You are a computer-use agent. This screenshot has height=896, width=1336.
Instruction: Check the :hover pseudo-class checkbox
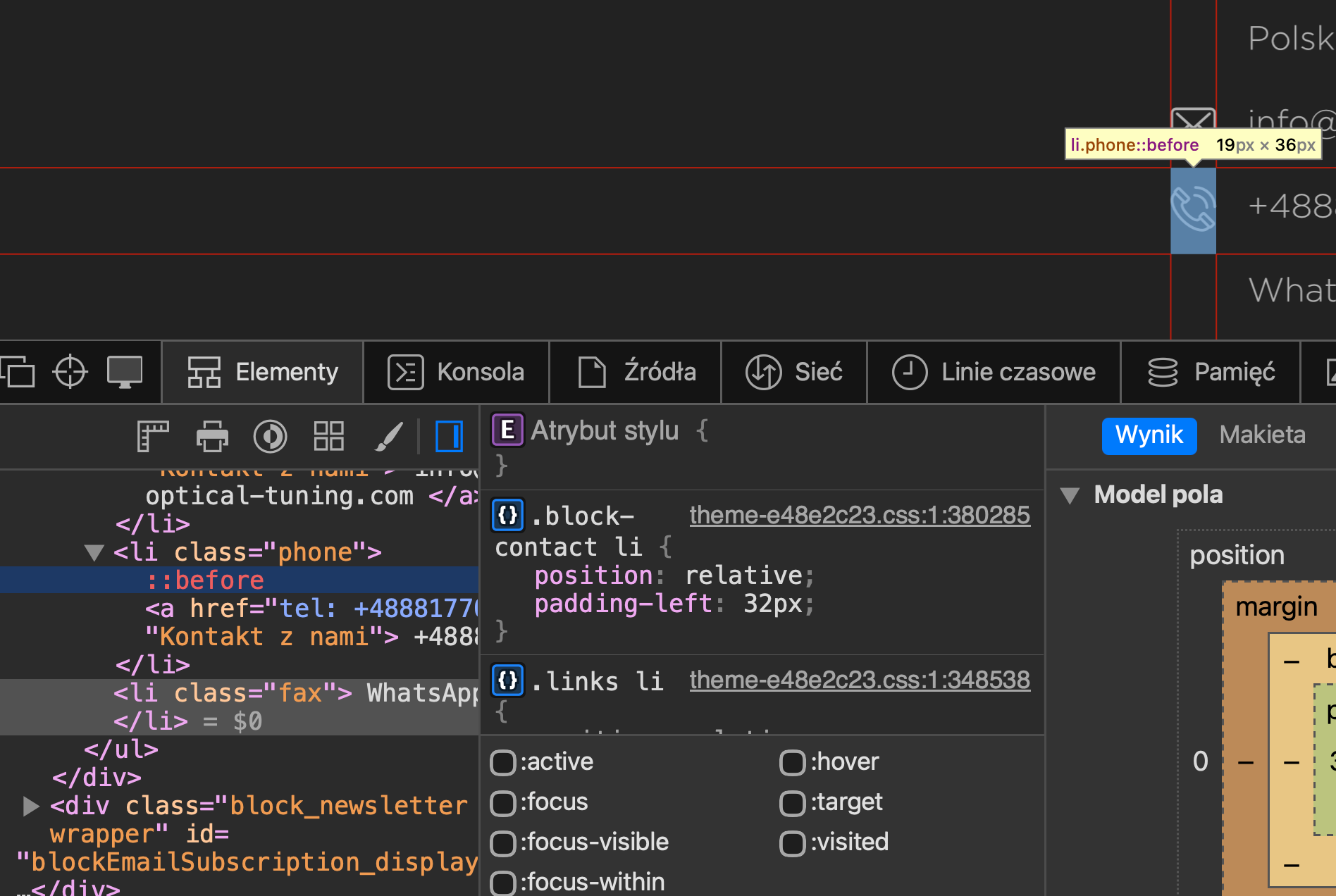[x=792, y=762]
